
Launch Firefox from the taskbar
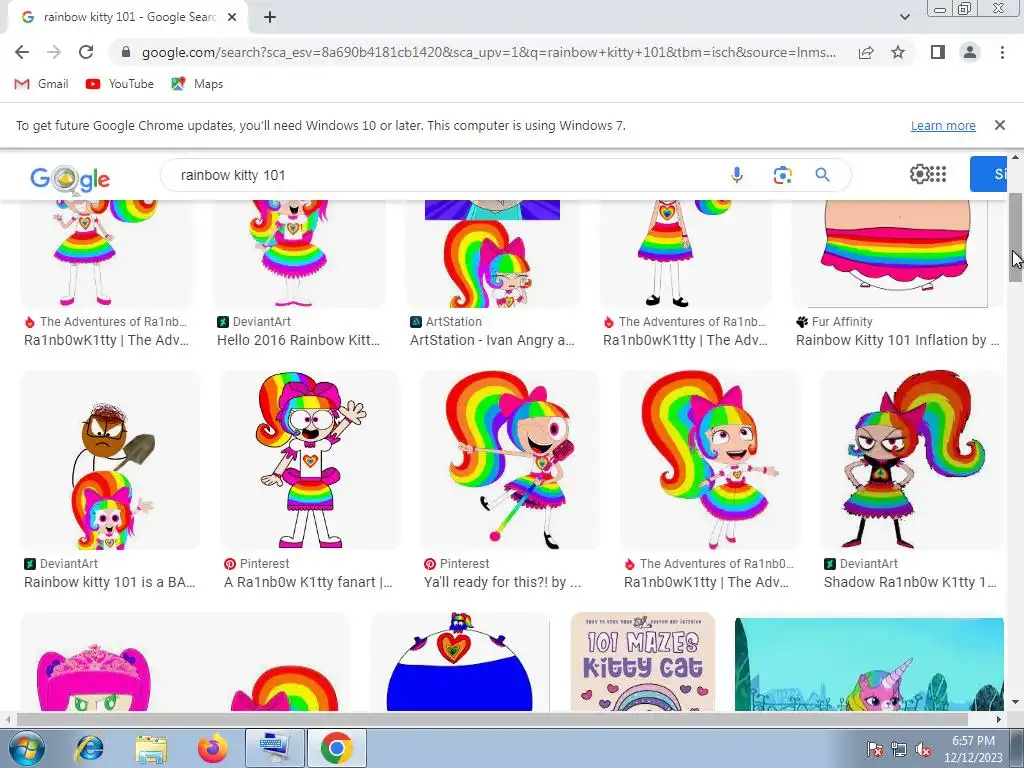(x=212, y=748)
